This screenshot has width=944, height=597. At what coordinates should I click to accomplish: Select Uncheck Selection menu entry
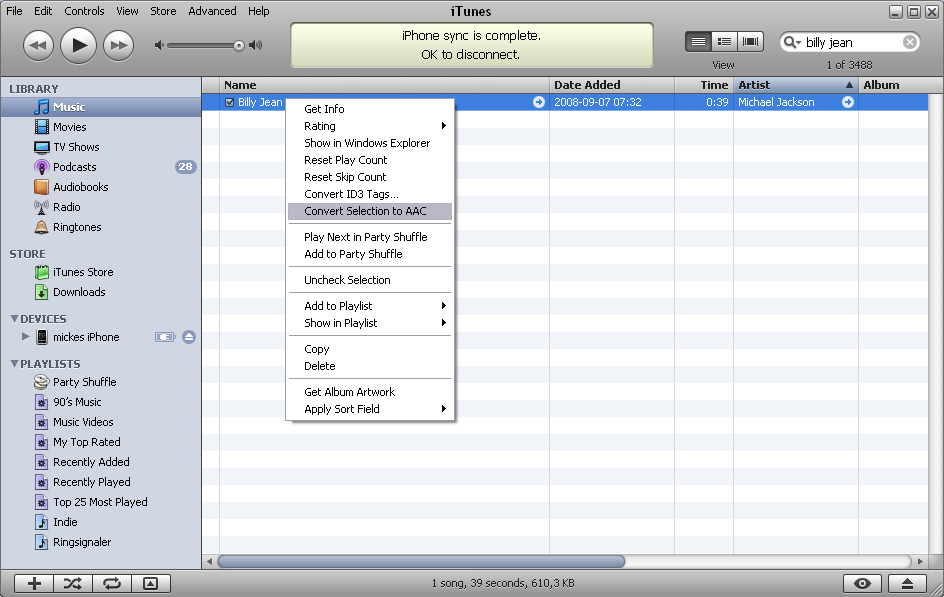(370, 280)
